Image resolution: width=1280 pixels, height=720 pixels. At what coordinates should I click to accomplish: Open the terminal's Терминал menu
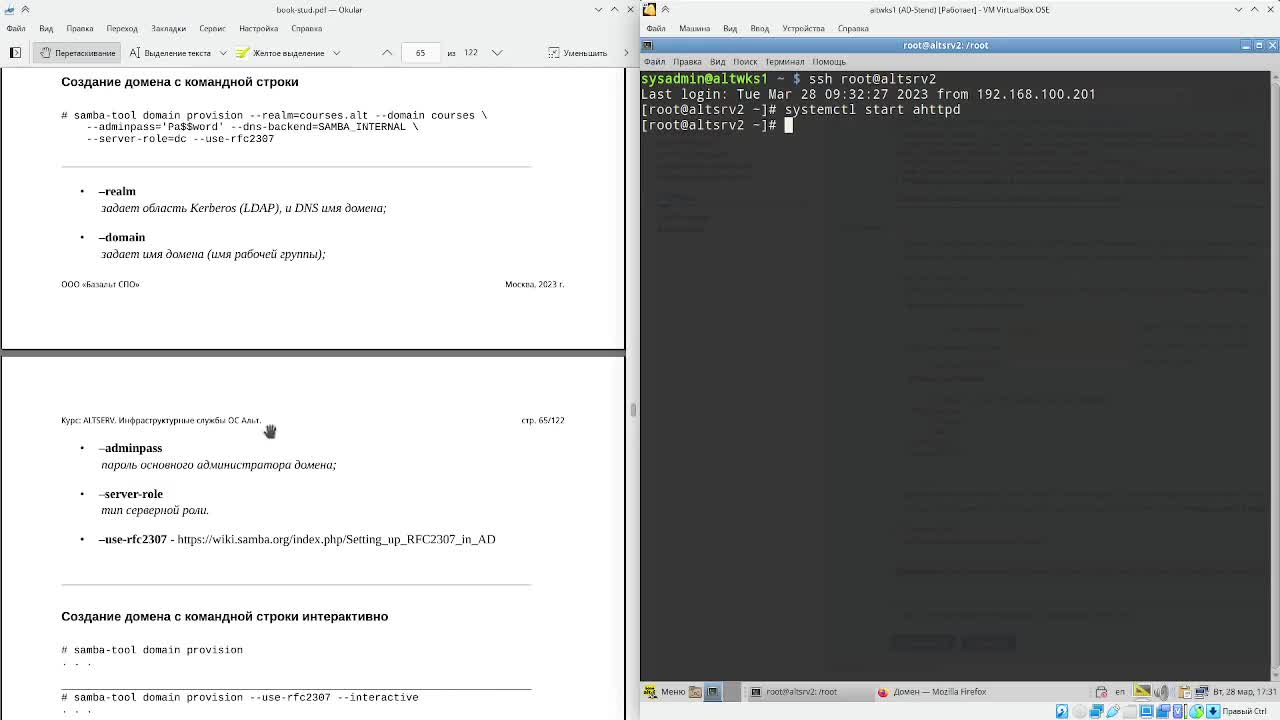pyautogui.click(x=784, y=61)
